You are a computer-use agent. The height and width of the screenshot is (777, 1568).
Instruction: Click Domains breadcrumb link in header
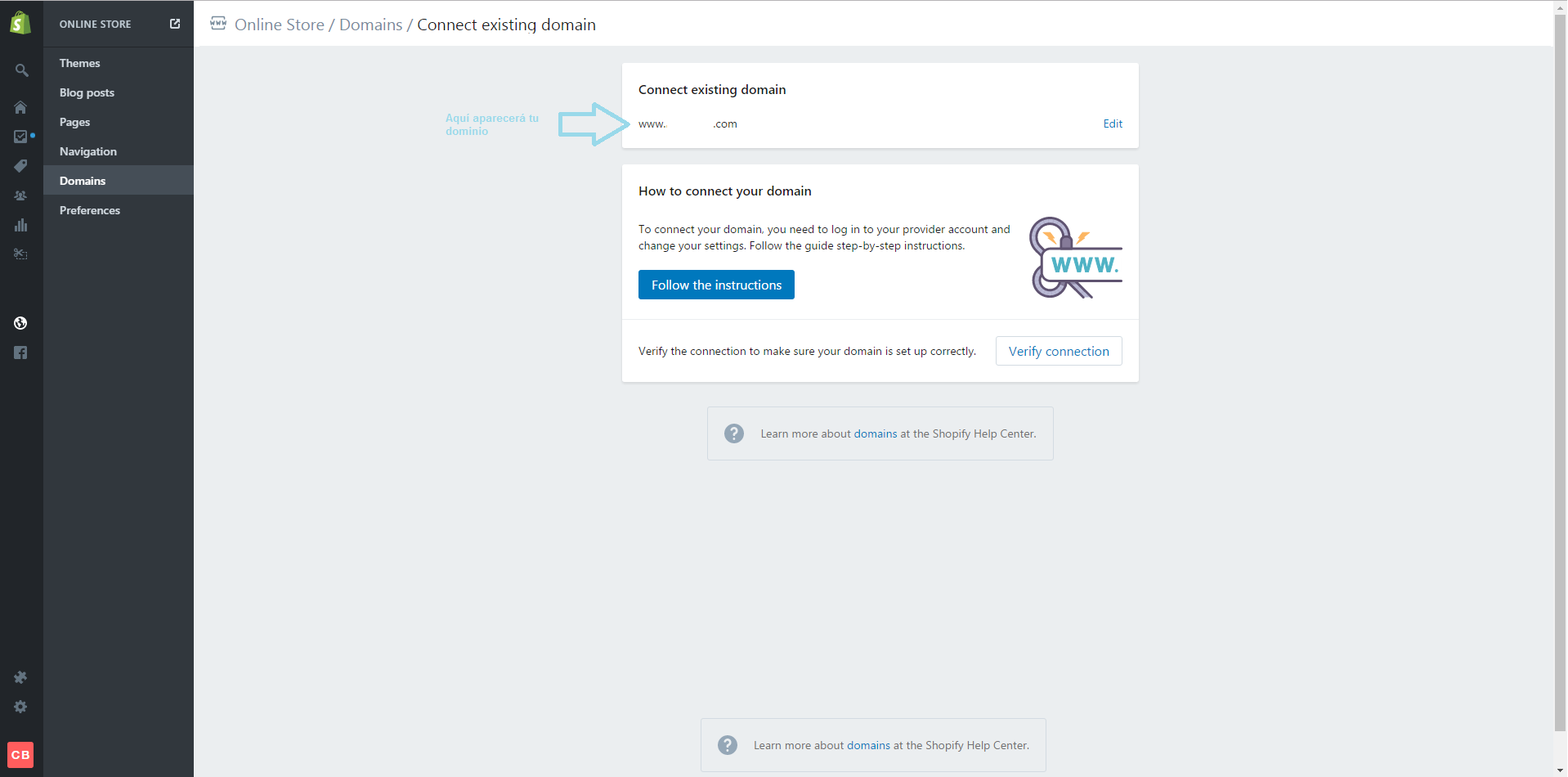(370, 25)
